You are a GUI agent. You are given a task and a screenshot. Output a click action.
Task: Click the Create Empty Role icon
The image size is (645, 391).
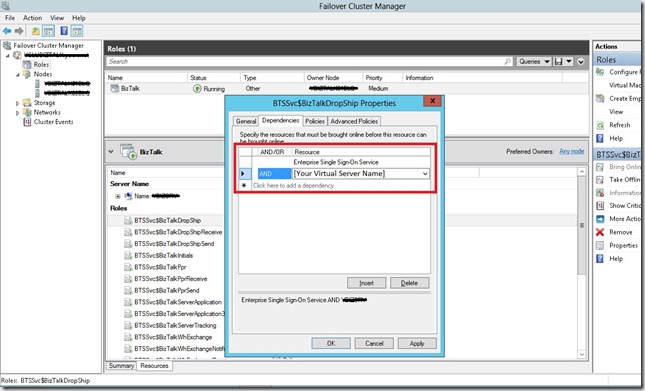point(600,99)
